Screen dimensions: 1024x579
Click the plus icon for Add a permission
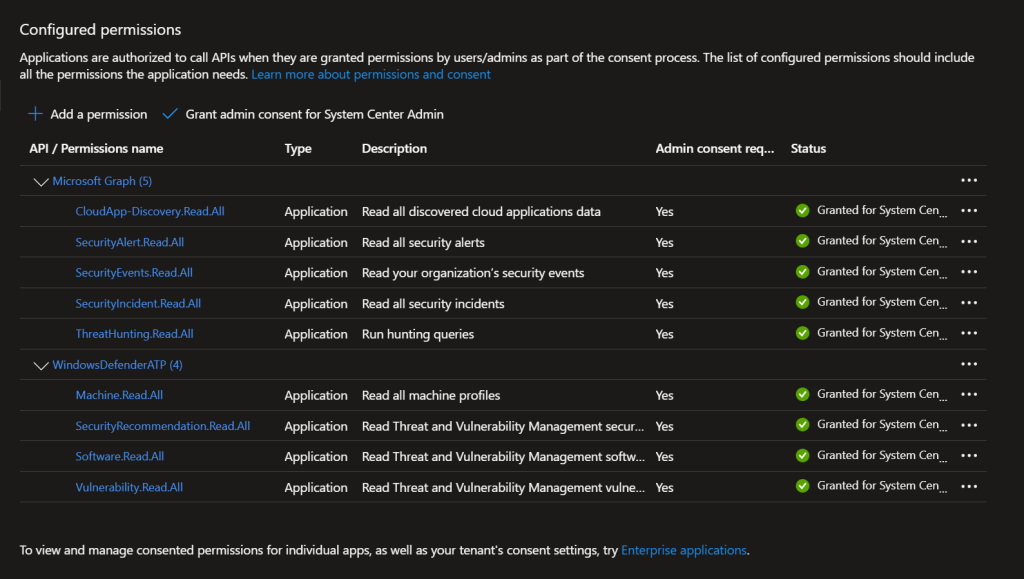(x=35, y=114)
